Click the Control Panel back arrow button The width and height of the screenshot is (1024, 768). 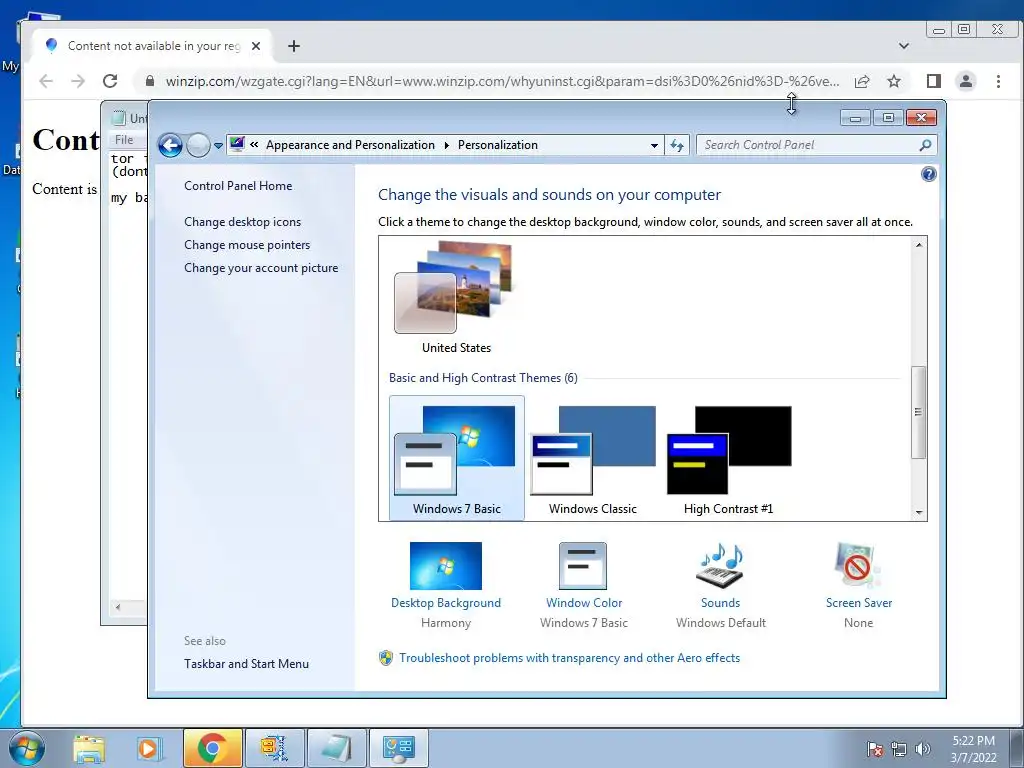[170, 145]
